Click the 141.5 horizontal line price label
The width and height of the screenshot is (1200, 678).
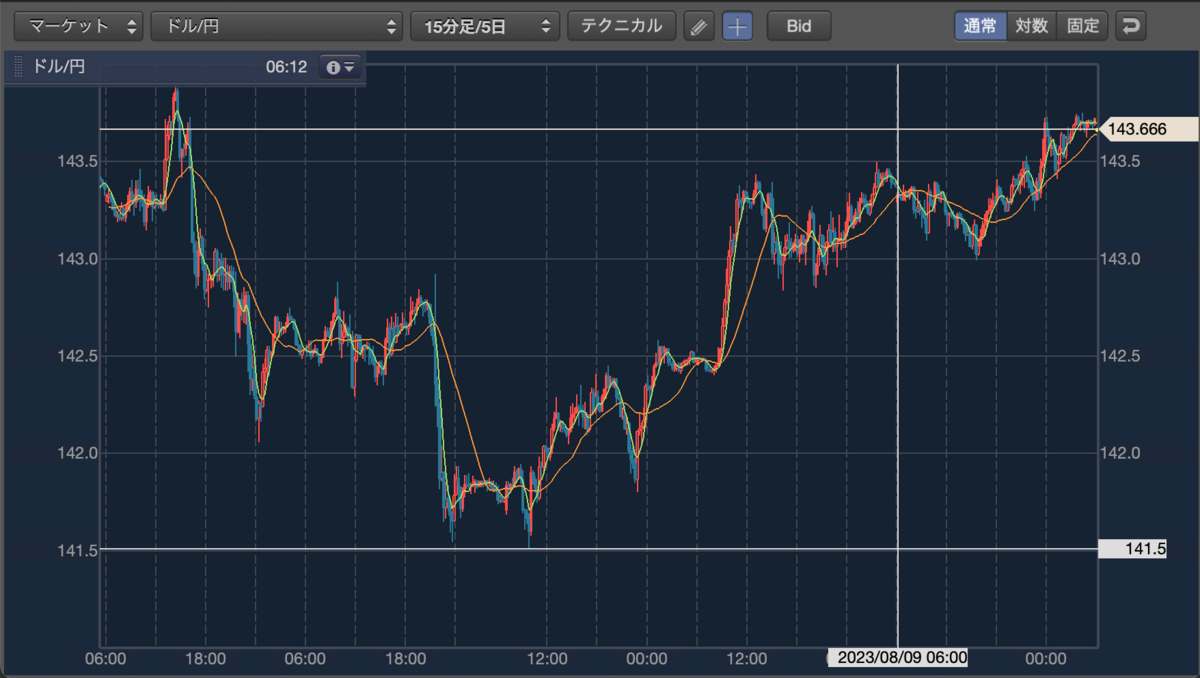(1132, 549)
